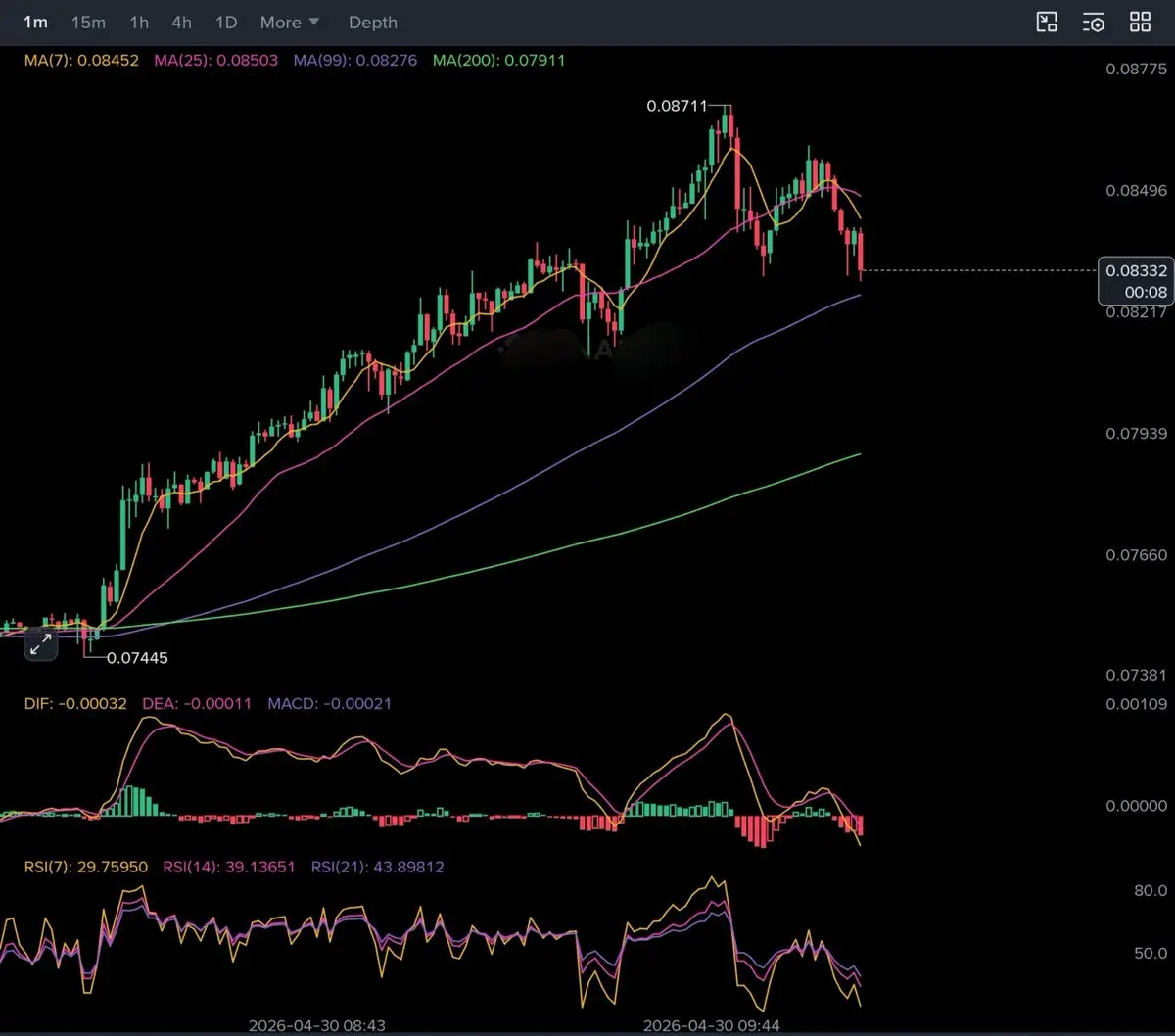The image size is (1175, 1036).
Task: Click the RSI(14): 39.13651 label
Action: [x=229, y=867]
